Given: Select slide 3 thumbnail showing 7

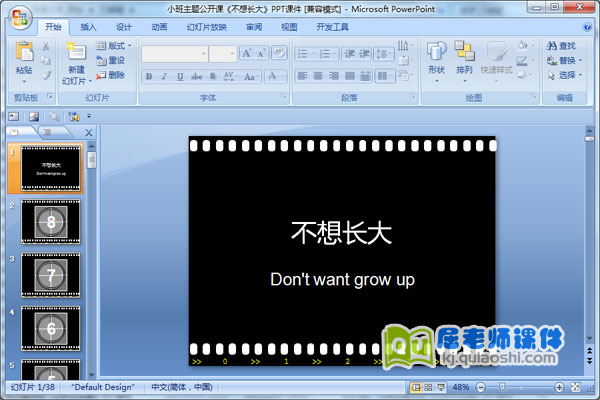Looking at the screenshot, I should click(x=51, y=275).
